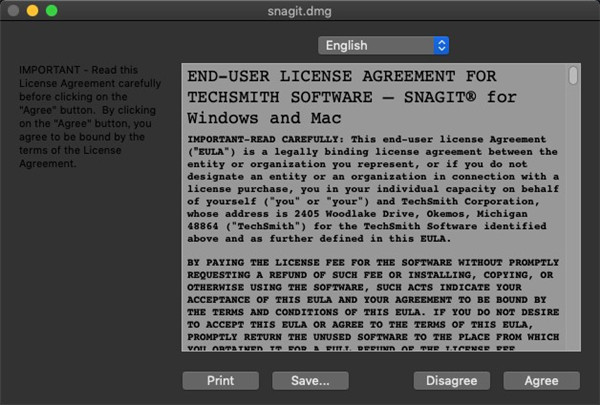Screen dimensions: 600x405
Task: Click the IMPORTANT-READ CAREFULLY paragraph
Action: [x=373, y=189]
